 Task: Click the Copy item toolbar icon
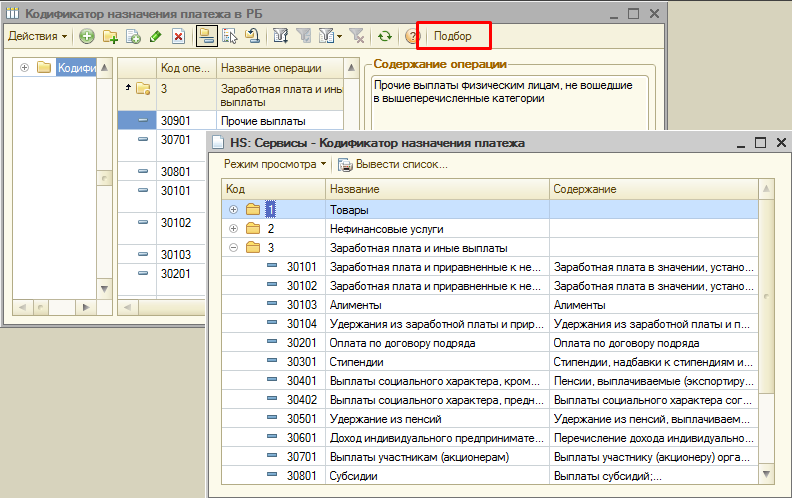(133, 37)
